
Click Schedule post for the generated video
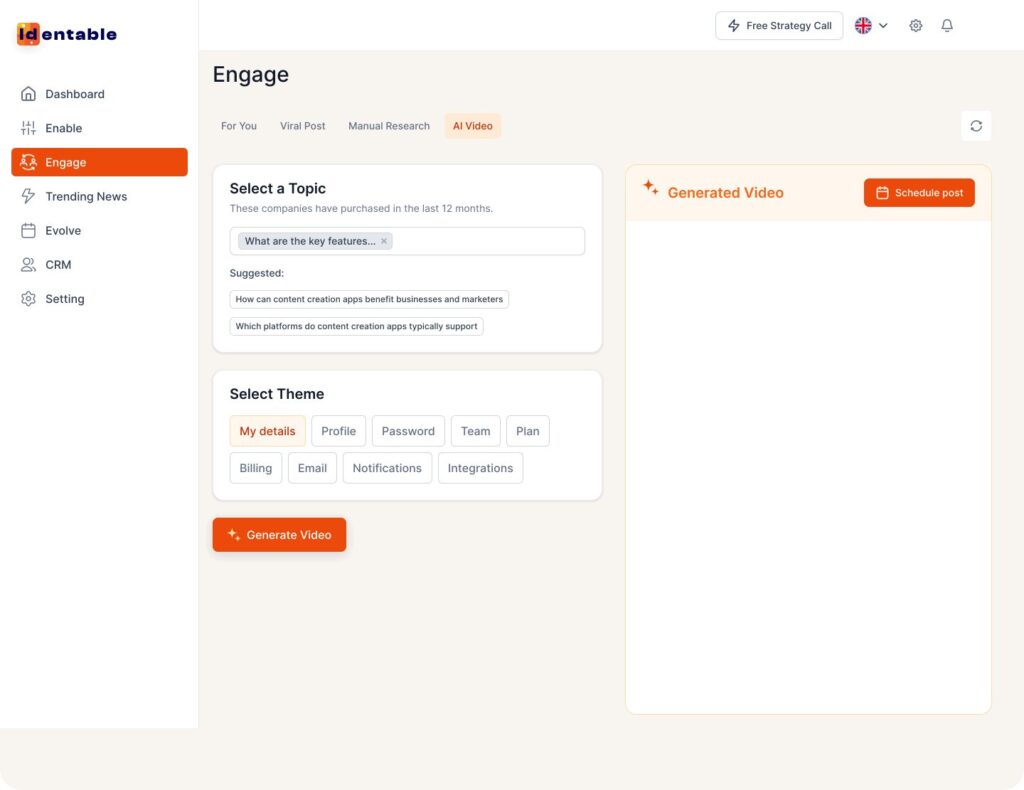pyautogui.click(x=919, y=192)
